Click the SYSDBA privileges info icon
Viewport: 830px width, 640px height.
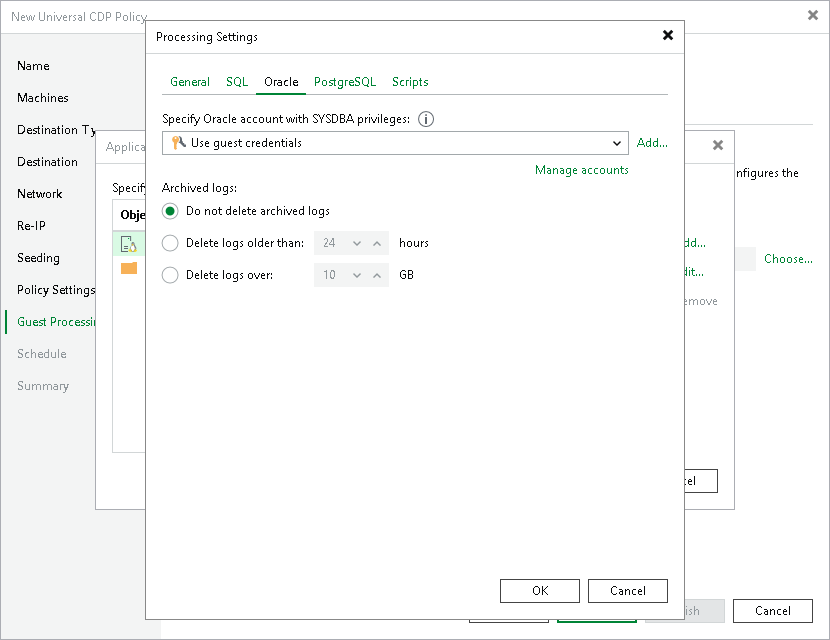click(x=426, y=119)
